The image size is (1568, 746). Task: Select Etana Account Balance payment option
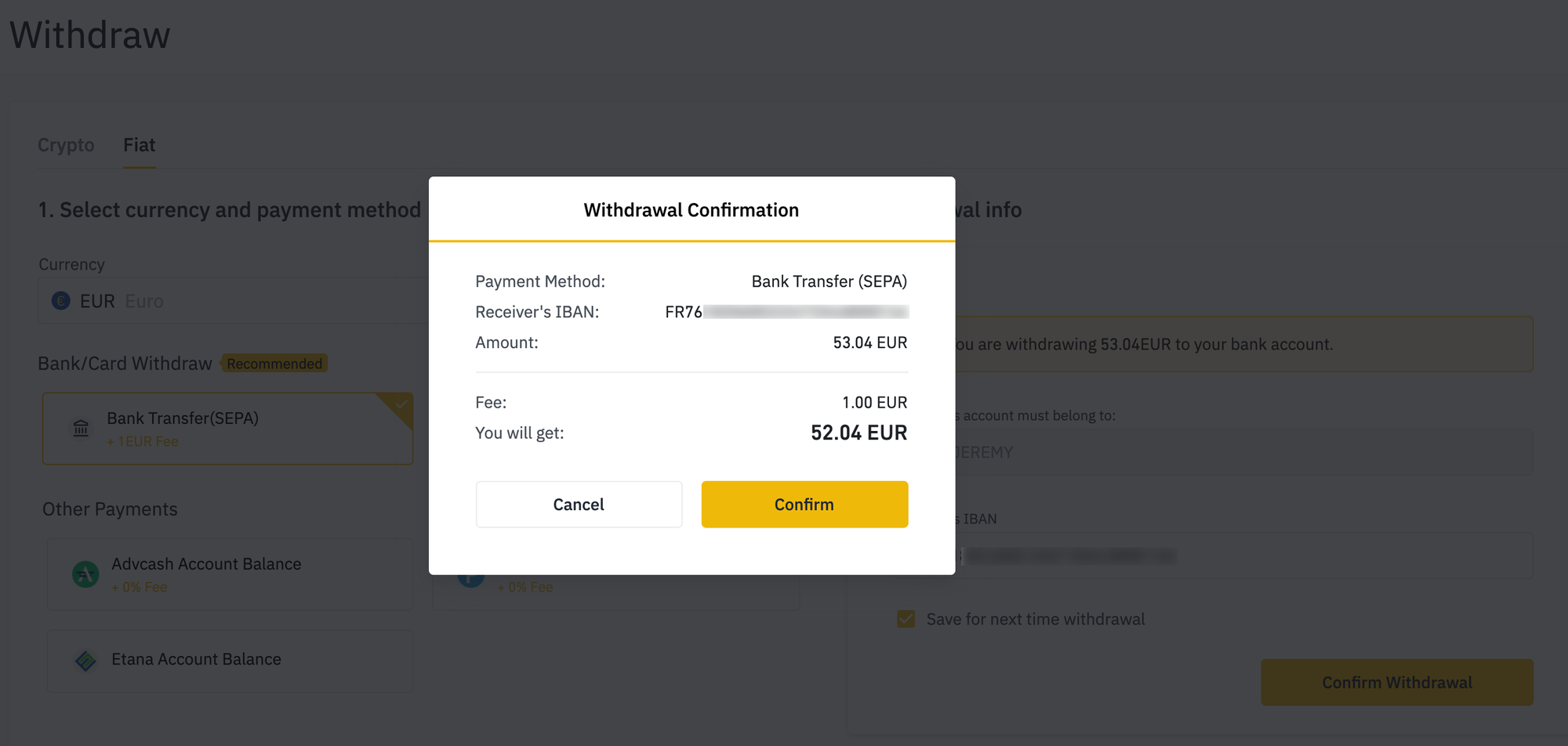coord(230,661)
